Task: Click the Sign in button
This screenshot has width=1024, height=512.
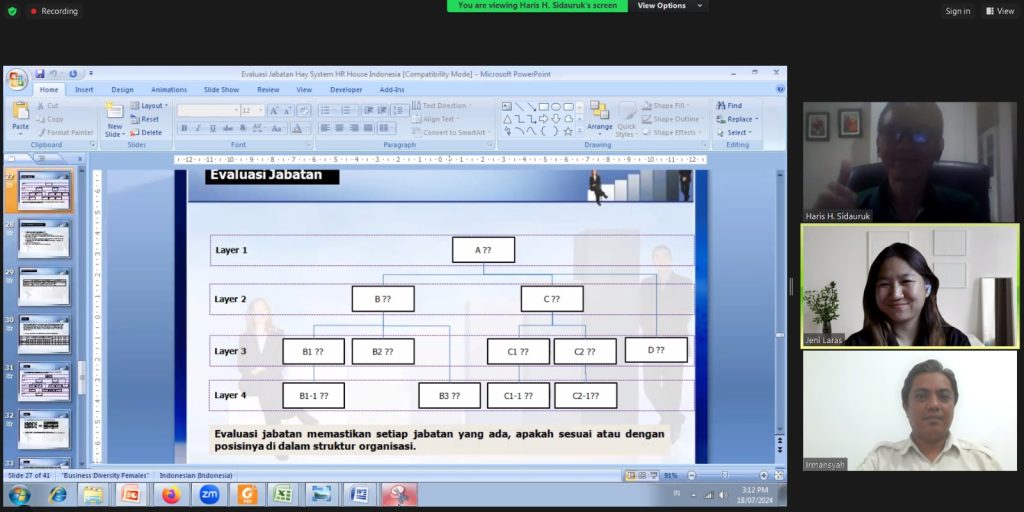Action: (957, 11)
